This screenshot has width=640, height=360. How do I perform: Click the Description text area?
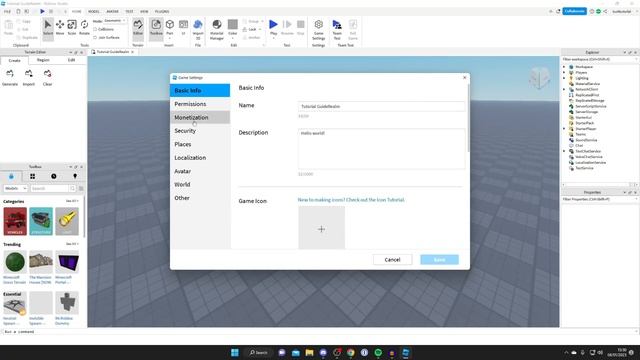381,149
